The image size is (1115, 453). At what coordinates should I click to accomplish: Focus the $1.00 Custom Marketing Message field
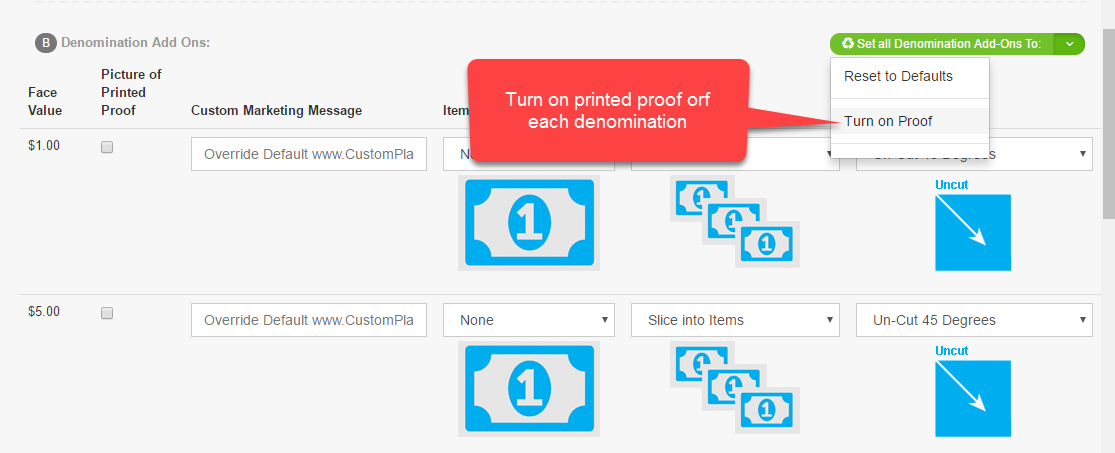309,154
